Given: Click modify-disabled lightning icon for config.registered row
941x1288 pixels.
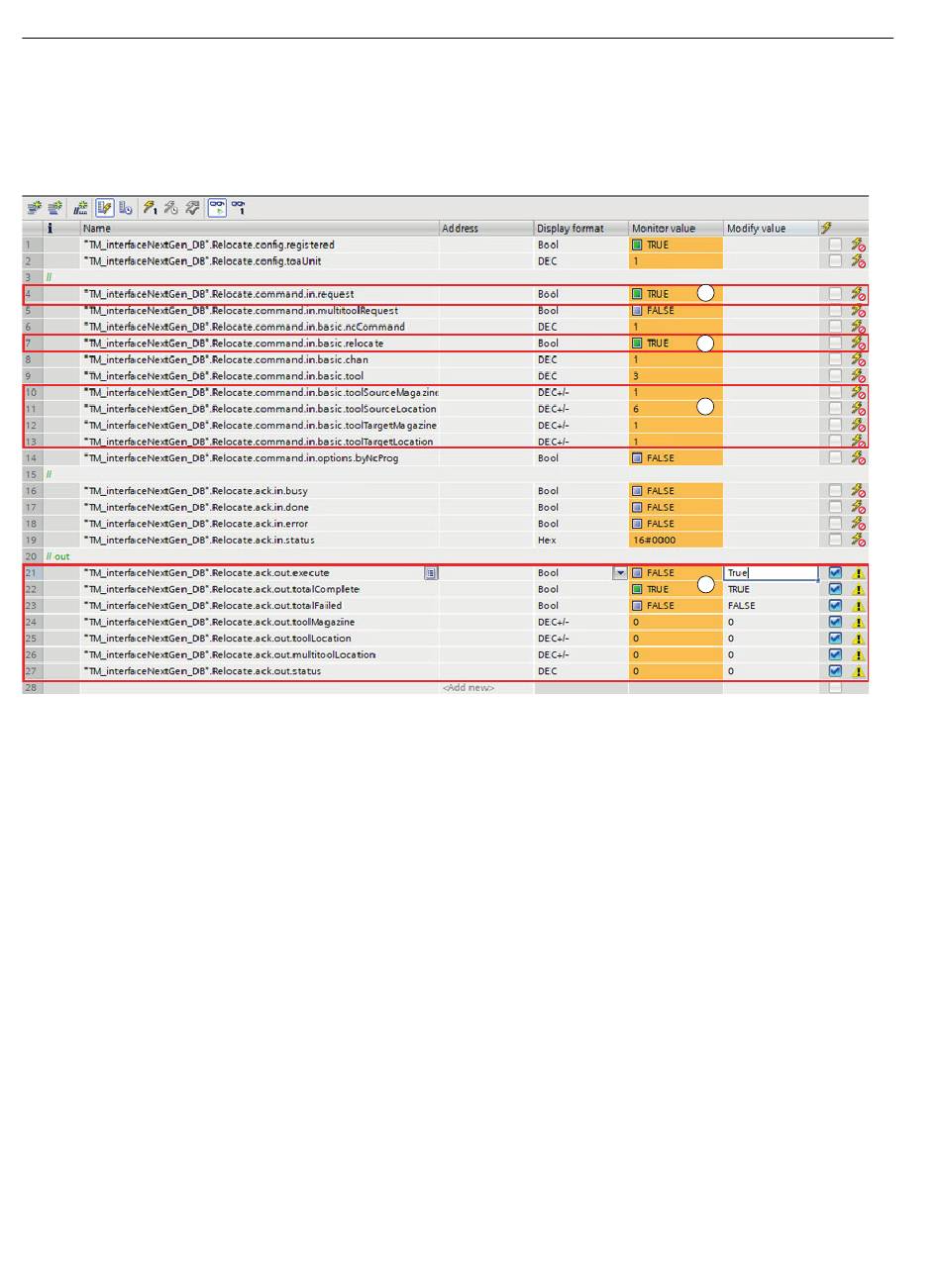Looking at the screenshot, I should coord(859,245).
